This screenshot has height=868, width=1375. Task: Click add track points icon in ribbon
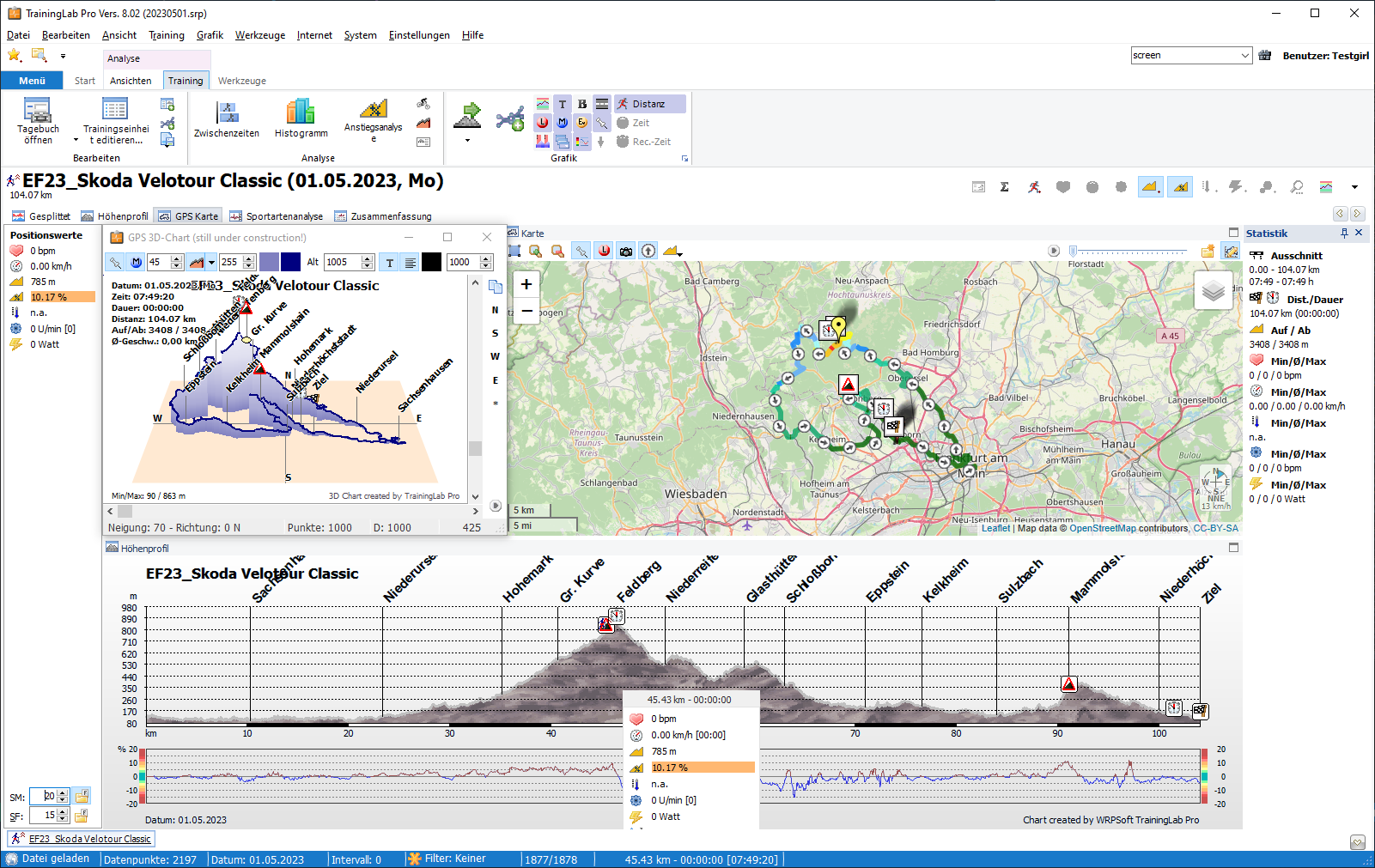510,118
